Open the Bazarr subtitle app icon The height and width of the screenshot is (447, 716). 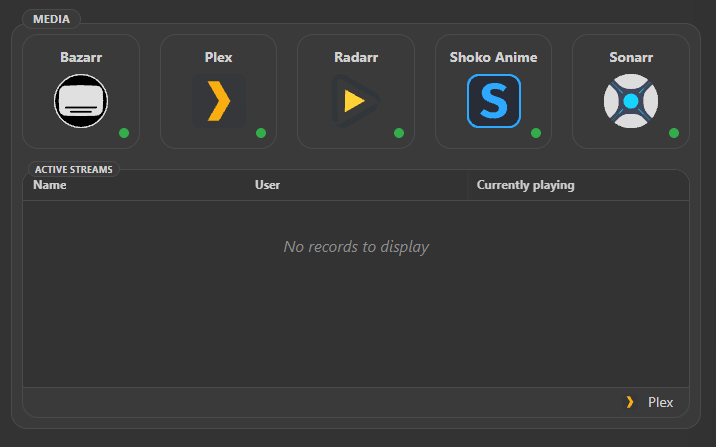coord(81,101)
